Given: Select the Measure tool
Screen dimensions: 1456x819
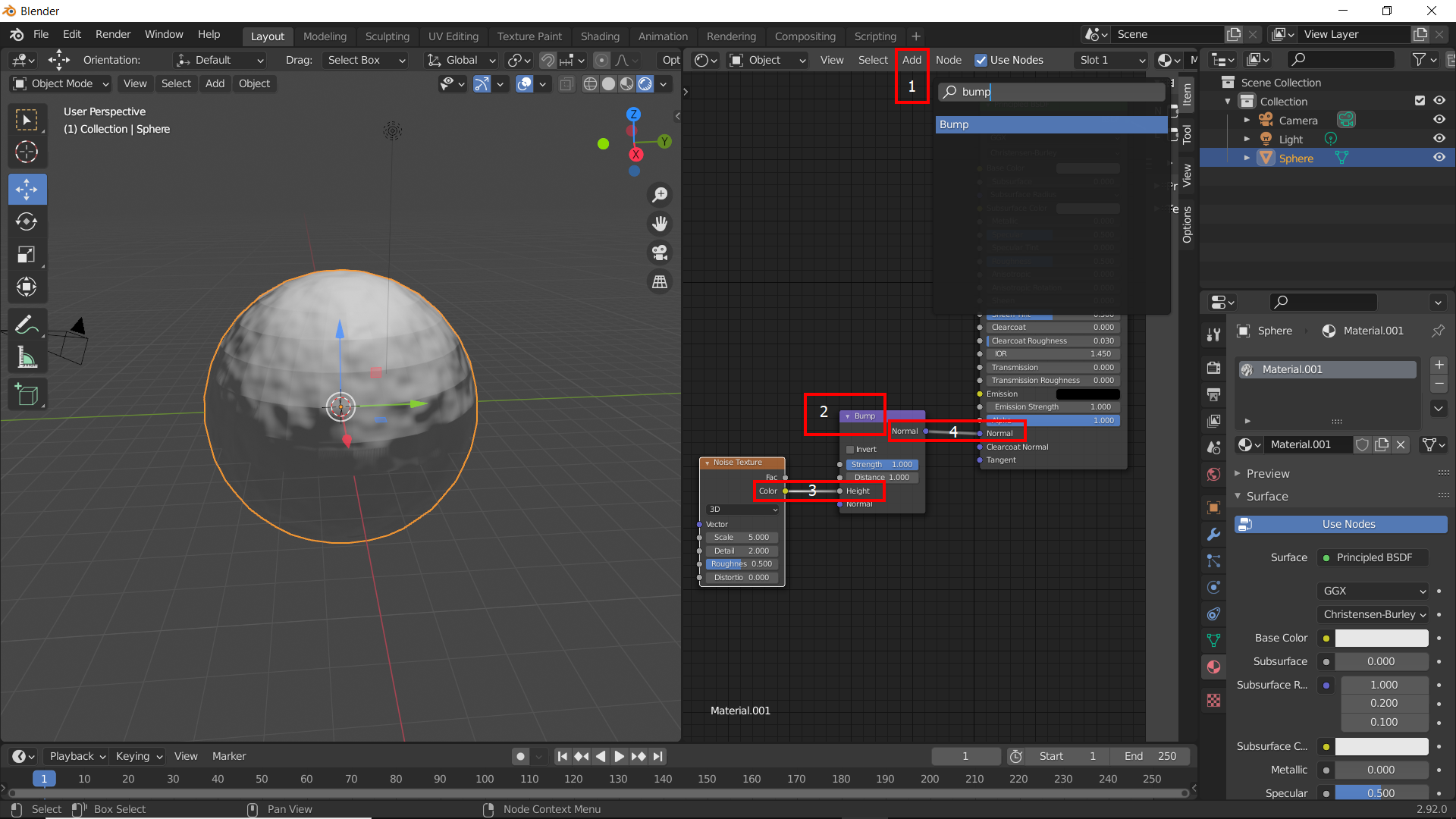Looking at the screenshot, I should pyautogui.click(x=27, y=357).
